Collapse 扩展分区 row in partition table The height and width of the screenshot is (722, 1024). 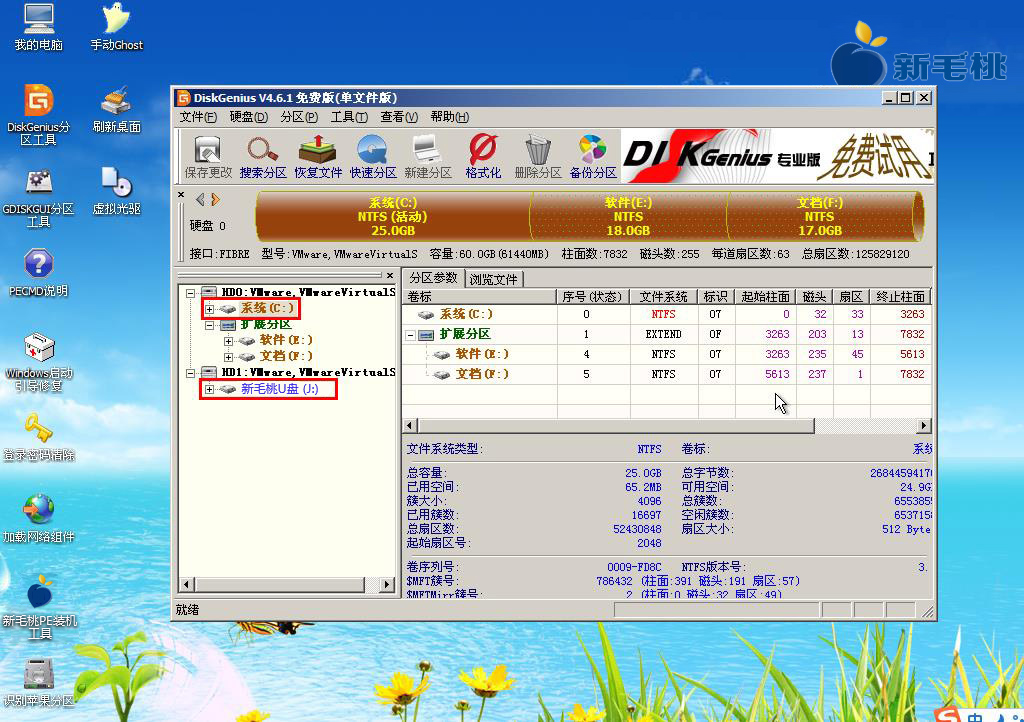pos(410,335)
